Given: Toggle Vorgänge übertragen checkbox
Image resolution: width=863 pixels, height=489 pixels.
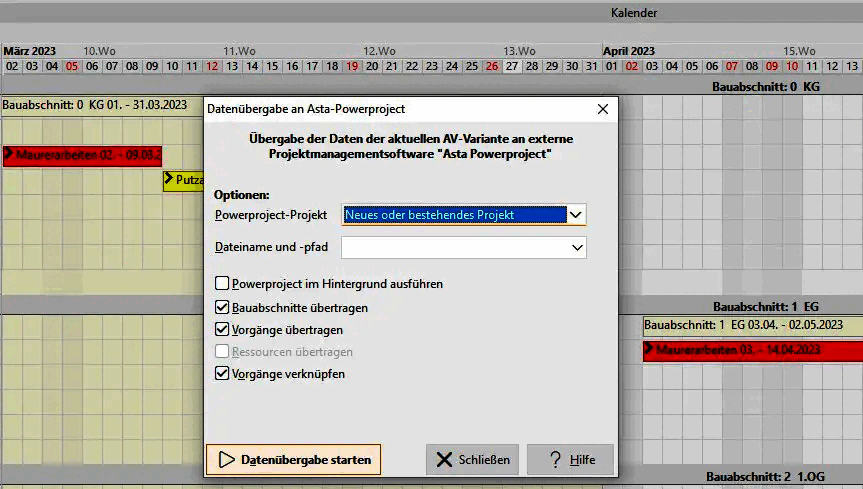Looking at the screenshot, I should tap(222, 329).
